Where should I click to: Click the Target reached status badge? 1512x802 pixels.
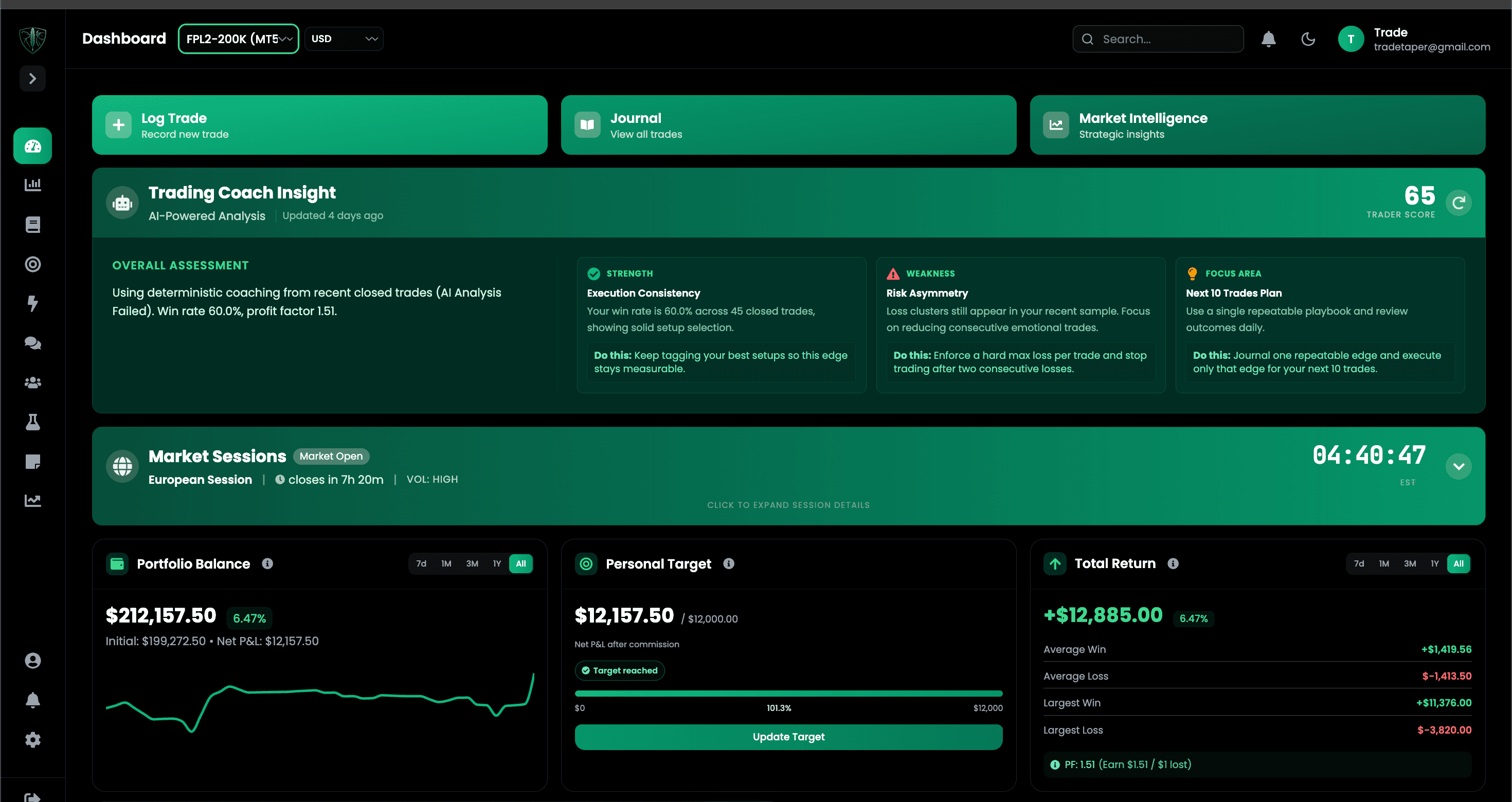[620, 670]
